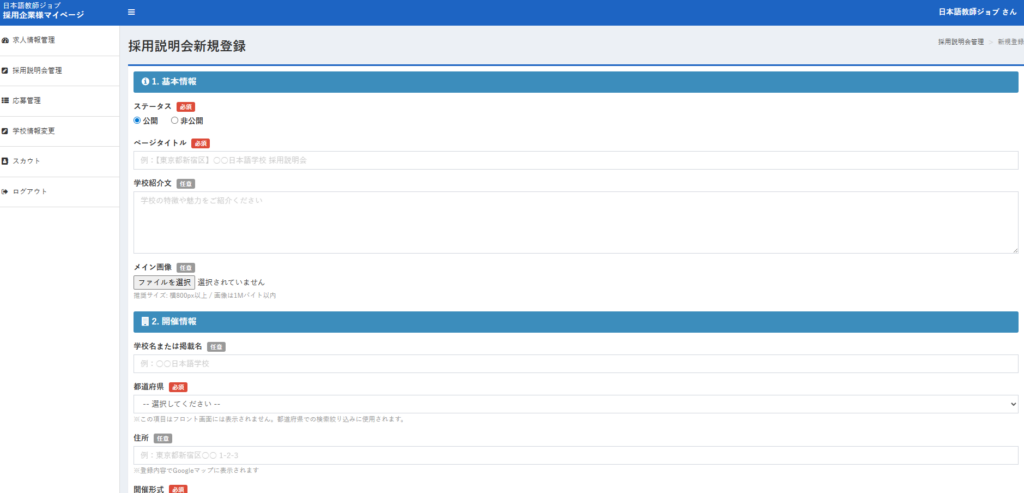The height and width of the screenshot is (493, 1024).
Task: Select the 公開 radio button
Action: 138,120
